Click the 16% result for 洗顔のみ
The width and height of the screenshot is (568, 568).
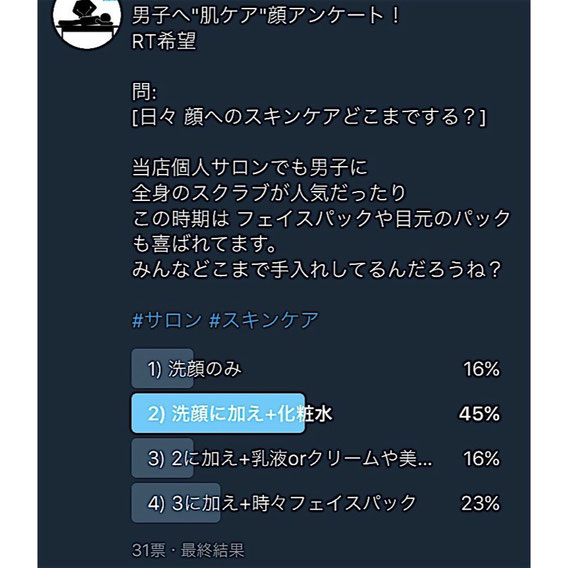(481, 369)
